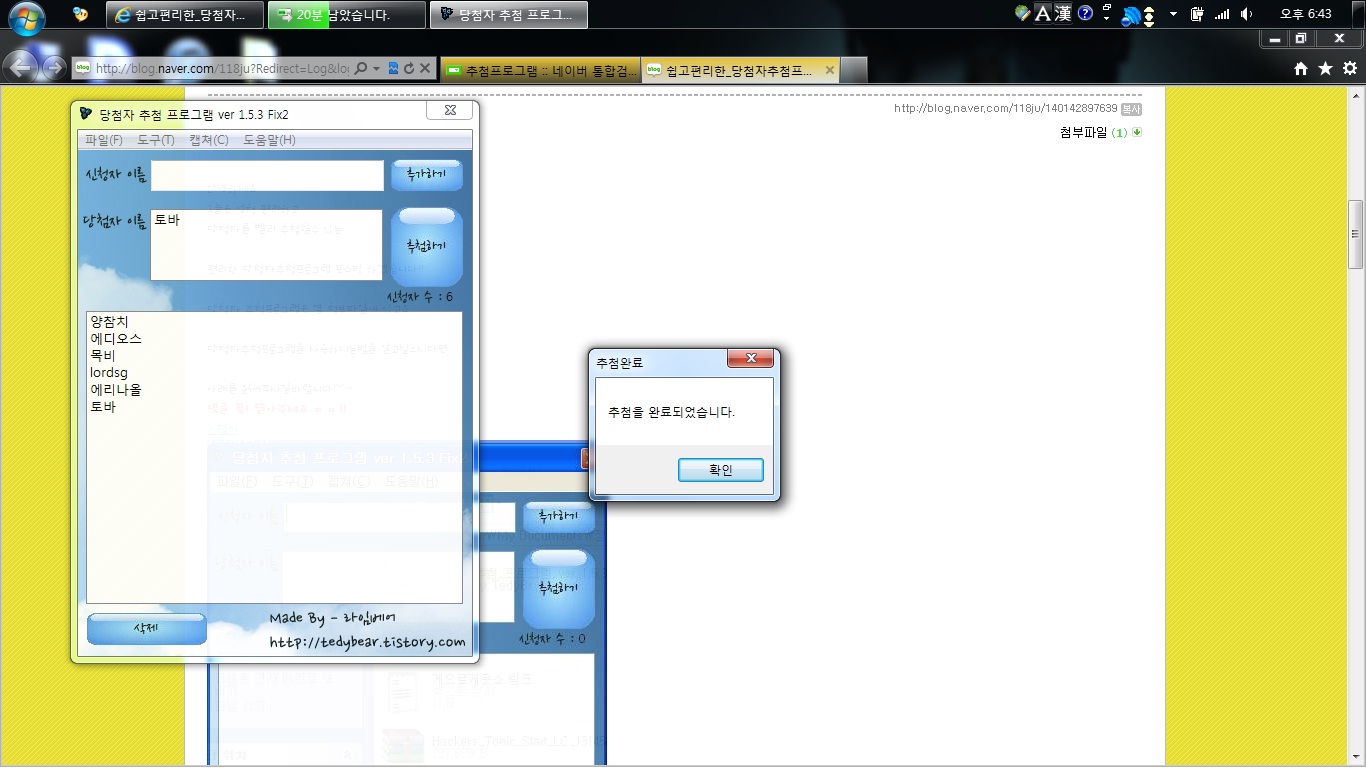The width and height of the screenshot is (1366, 768).
Task: Show hidden tray icons with the arrow
Action: [x=1173, y=15]
